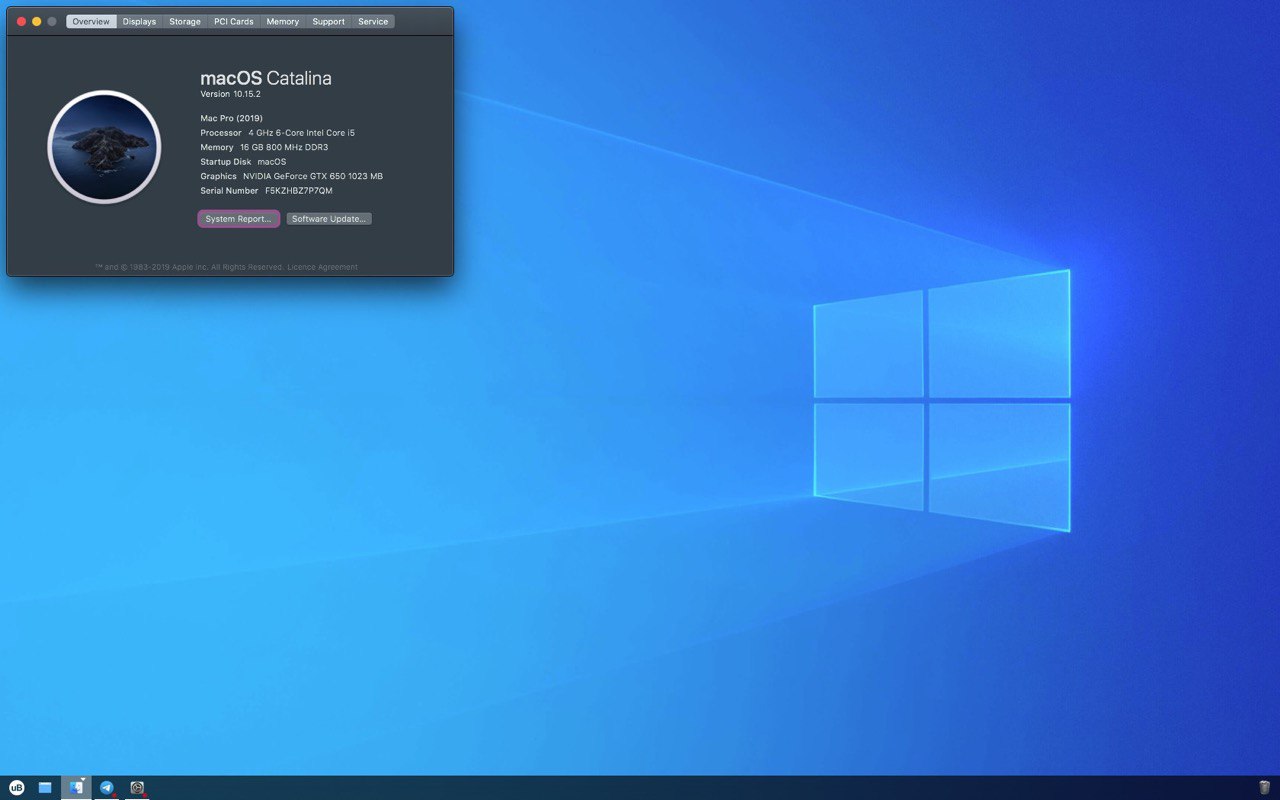Click the System Report... button
Image resolution: width=1280 pixels, height=800 pixels.
(238, 219)
